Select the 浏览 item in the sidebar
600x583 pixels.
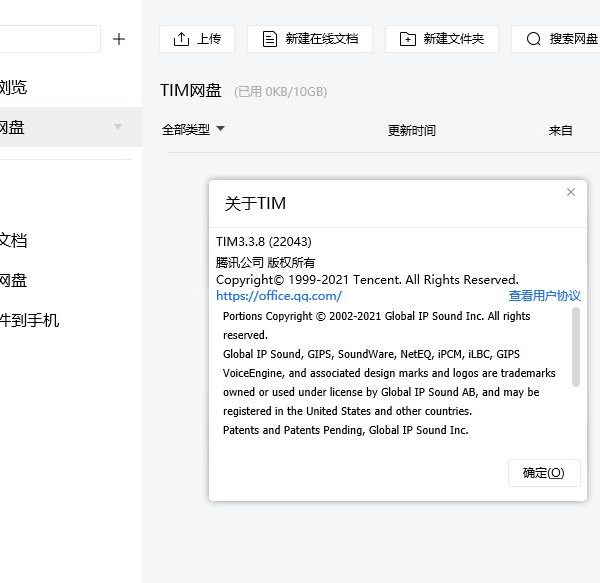tap(14, 88)
